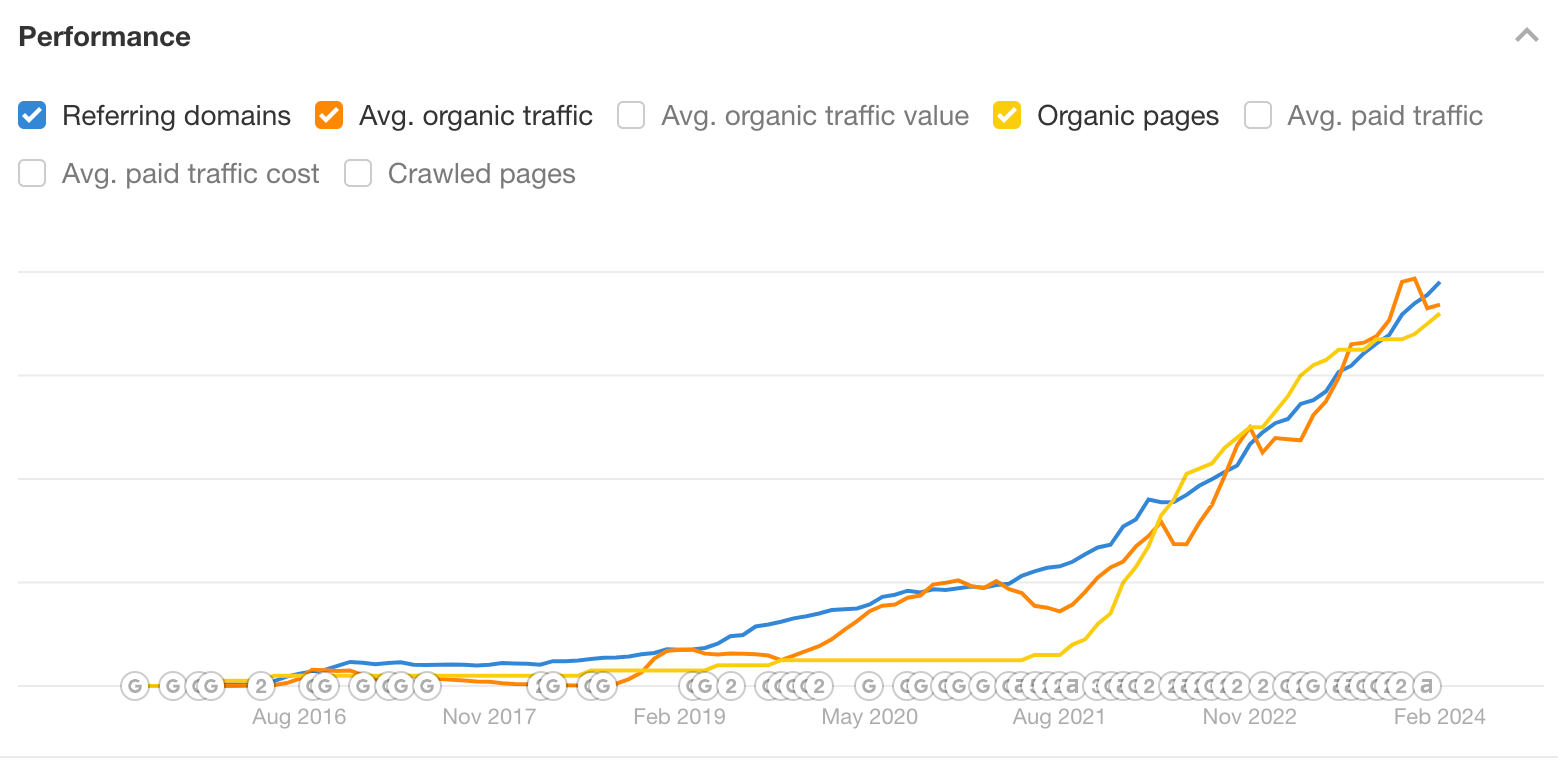
Task: Check the Avg. paid traffic box
Action: (1257, 115)
